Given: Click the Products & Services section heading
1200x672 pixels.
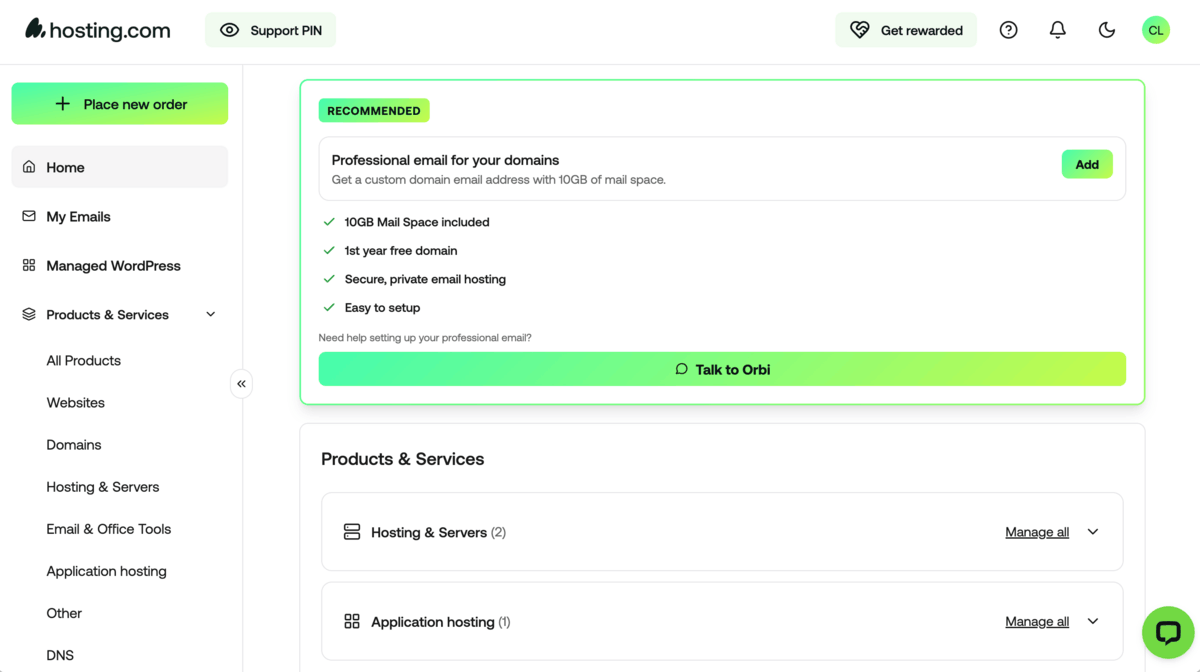Looking at the screenshot, I should click(x=402, y=459).
